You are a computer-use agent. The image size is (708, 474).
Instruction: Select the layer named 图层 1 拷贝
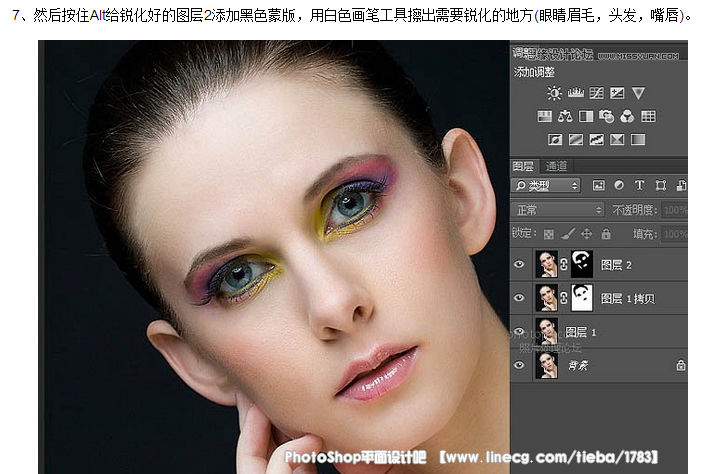click(x=627, y=298)
